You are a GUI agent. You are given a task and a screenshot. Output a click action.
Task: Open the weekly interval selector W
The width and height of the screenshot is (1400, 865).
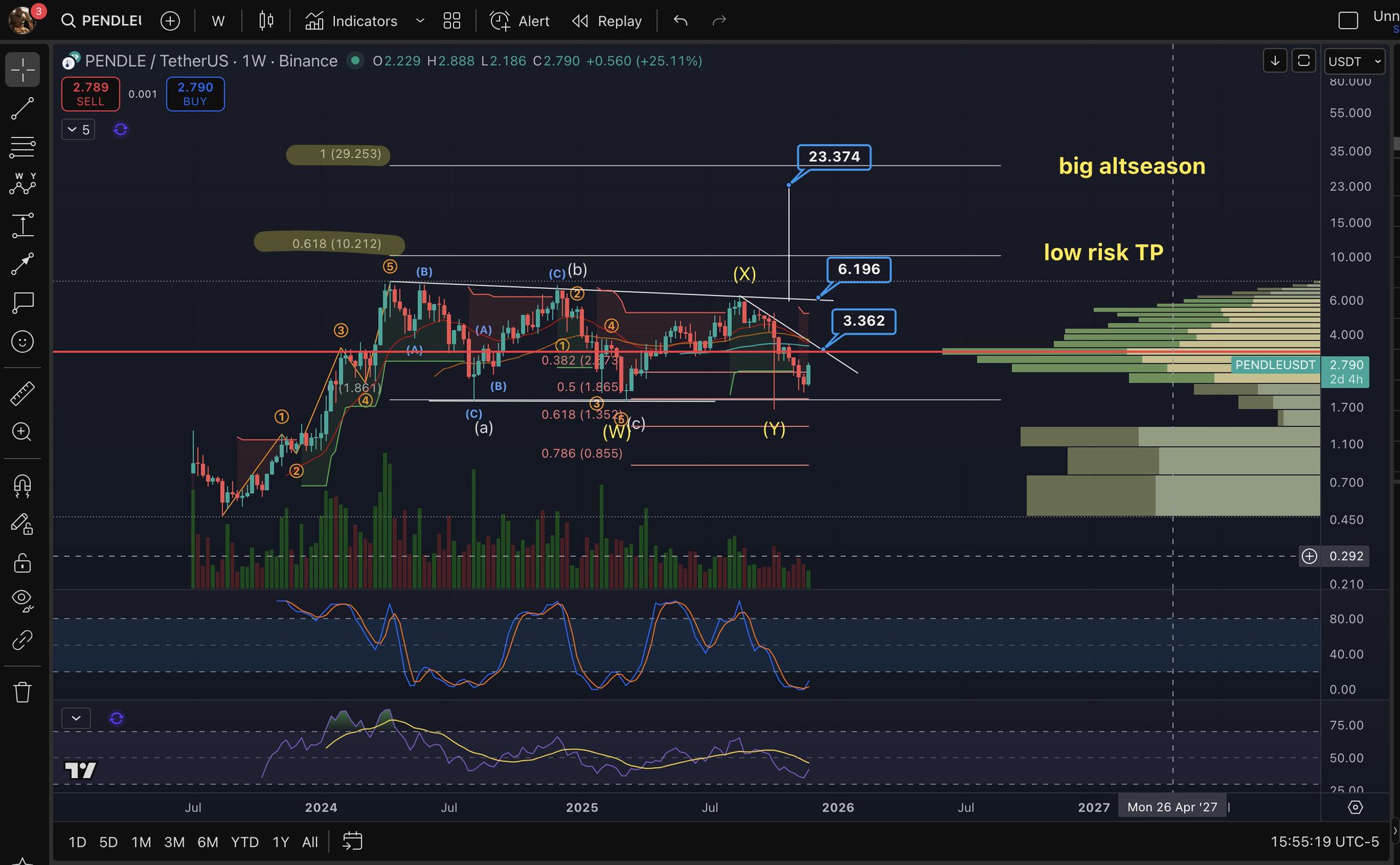click(218, 21)
